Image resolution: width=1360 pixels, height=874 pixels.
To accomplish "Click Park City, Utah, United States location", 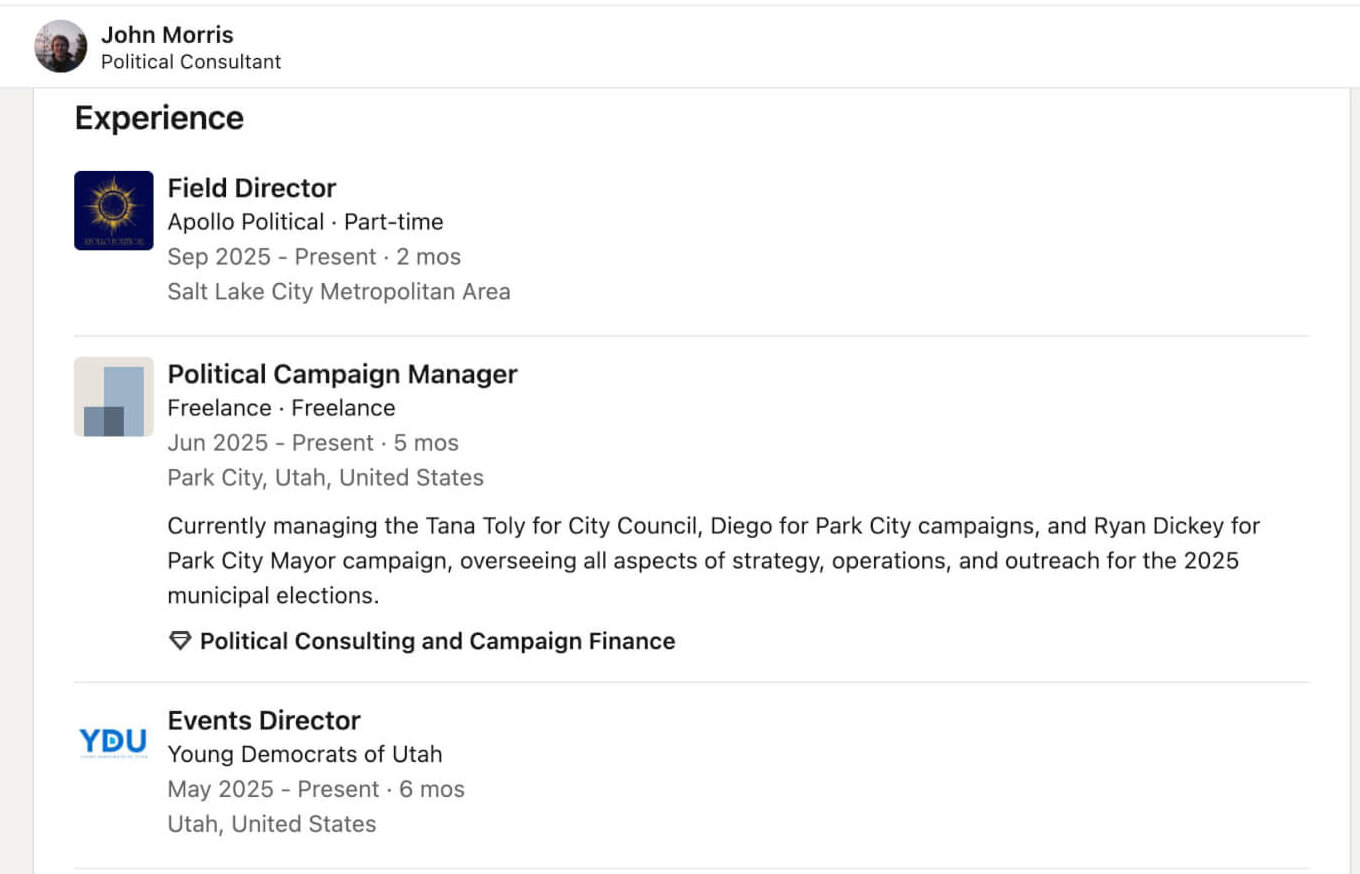I will 325,478.
